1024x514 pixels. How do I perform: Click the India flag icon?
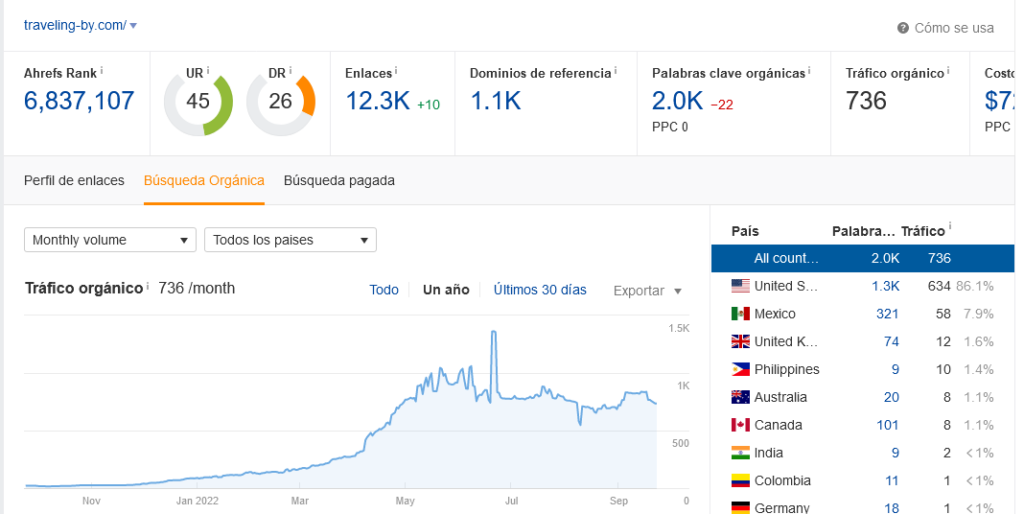[x=740, y=453]
